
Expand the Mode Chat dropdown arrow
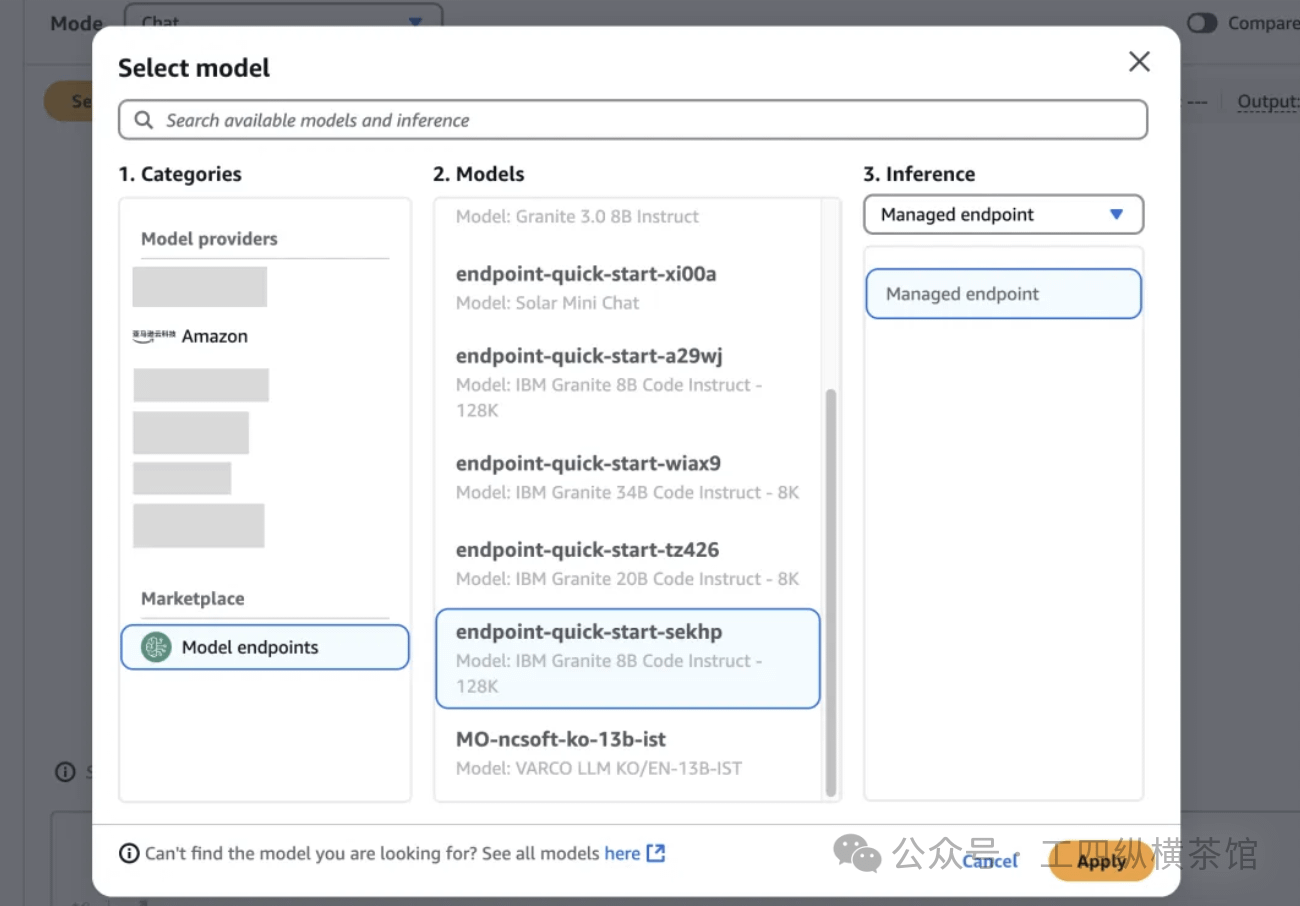(x=416, y=22)
